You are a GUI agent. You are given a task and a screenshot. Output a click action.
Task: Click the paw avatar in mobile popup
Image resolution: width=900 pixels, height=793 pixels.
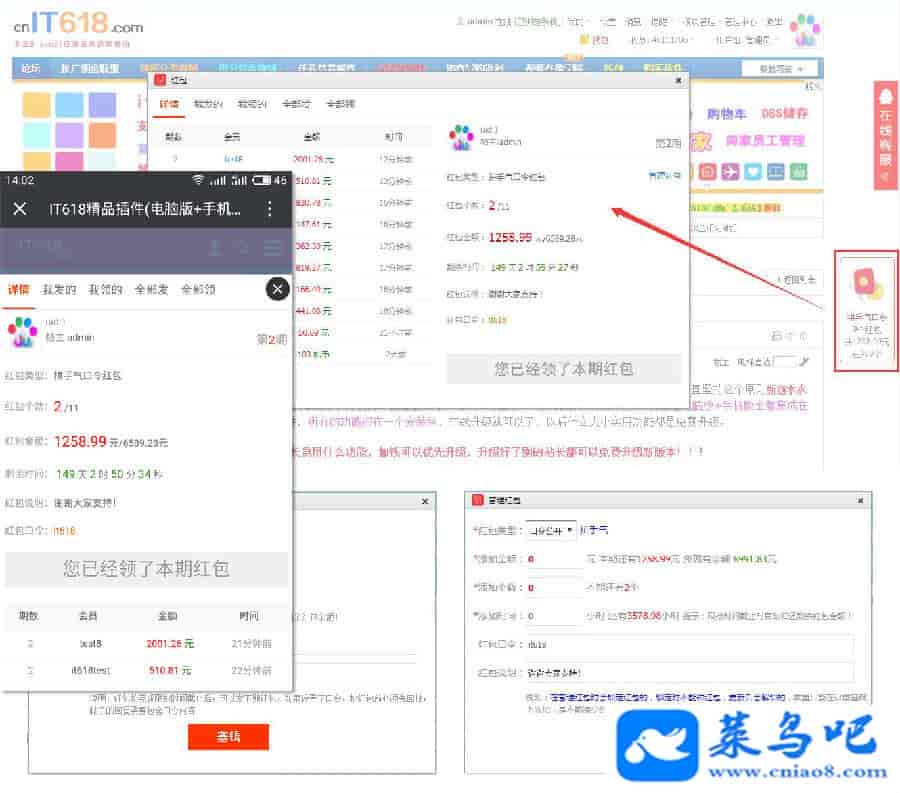22,332
